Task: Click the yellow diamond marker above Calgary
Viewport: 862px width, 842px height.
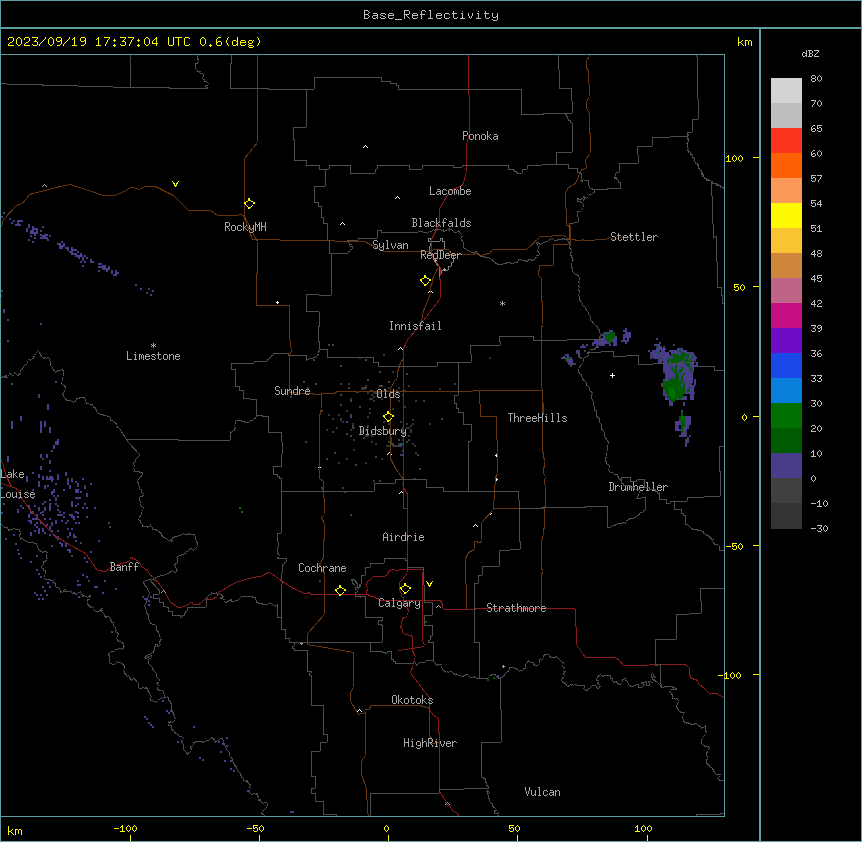Action: (405, 589)
